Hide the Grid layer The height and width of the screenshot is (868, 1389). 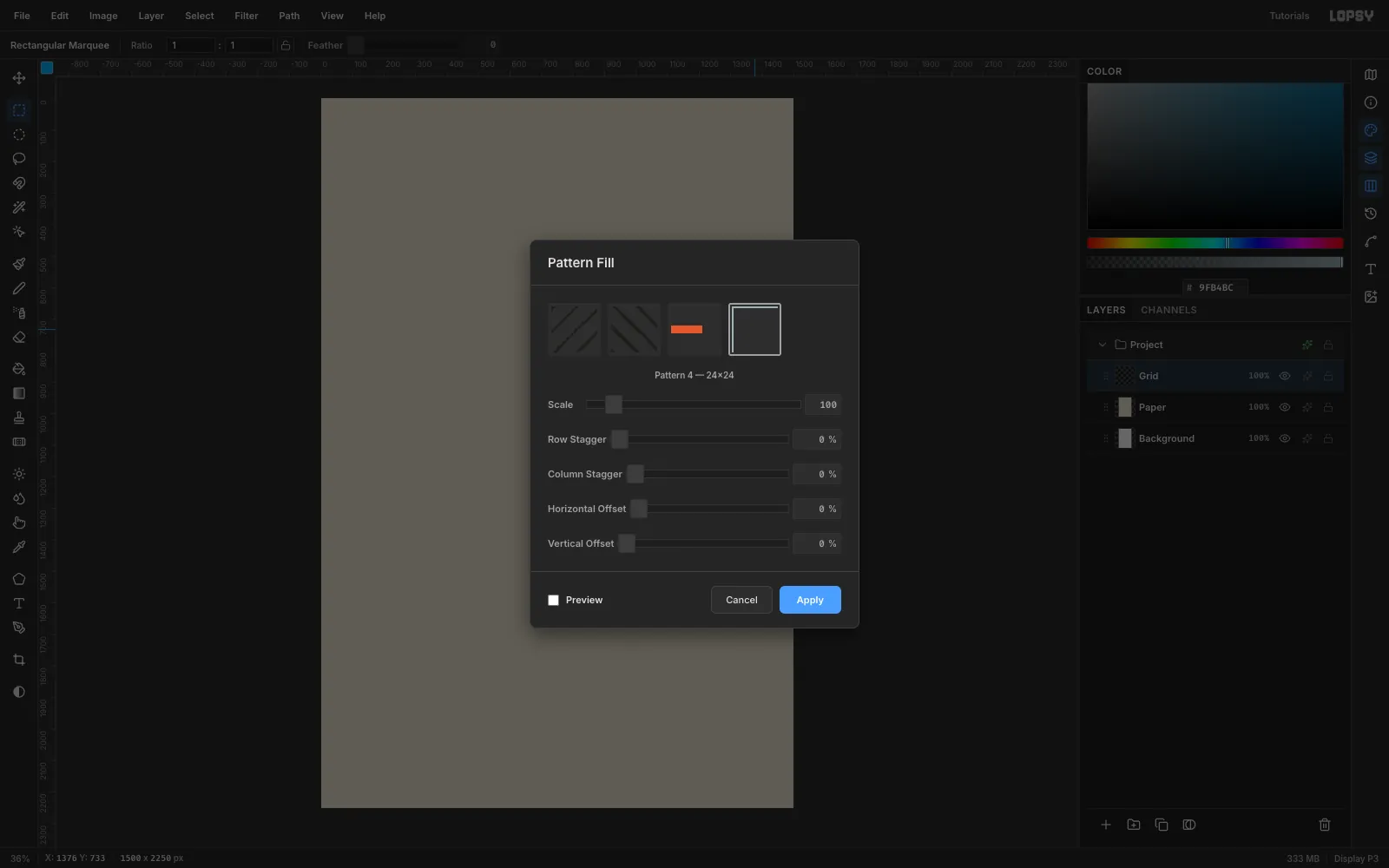click(1285, 376)
